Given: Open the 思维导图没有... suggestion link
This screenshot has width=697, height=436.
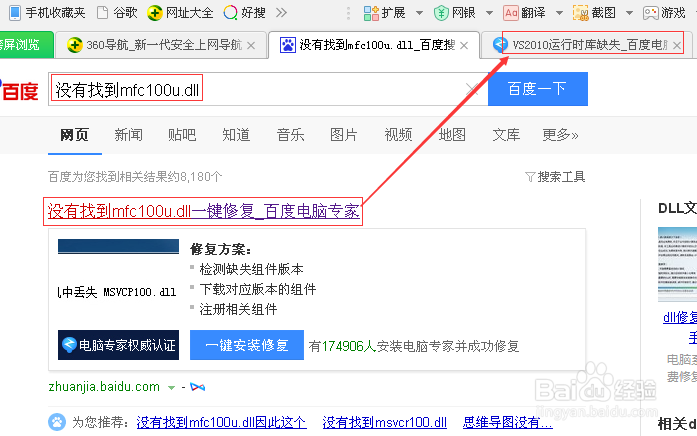Looking at the screenshot, I should [x=508, y=422].
